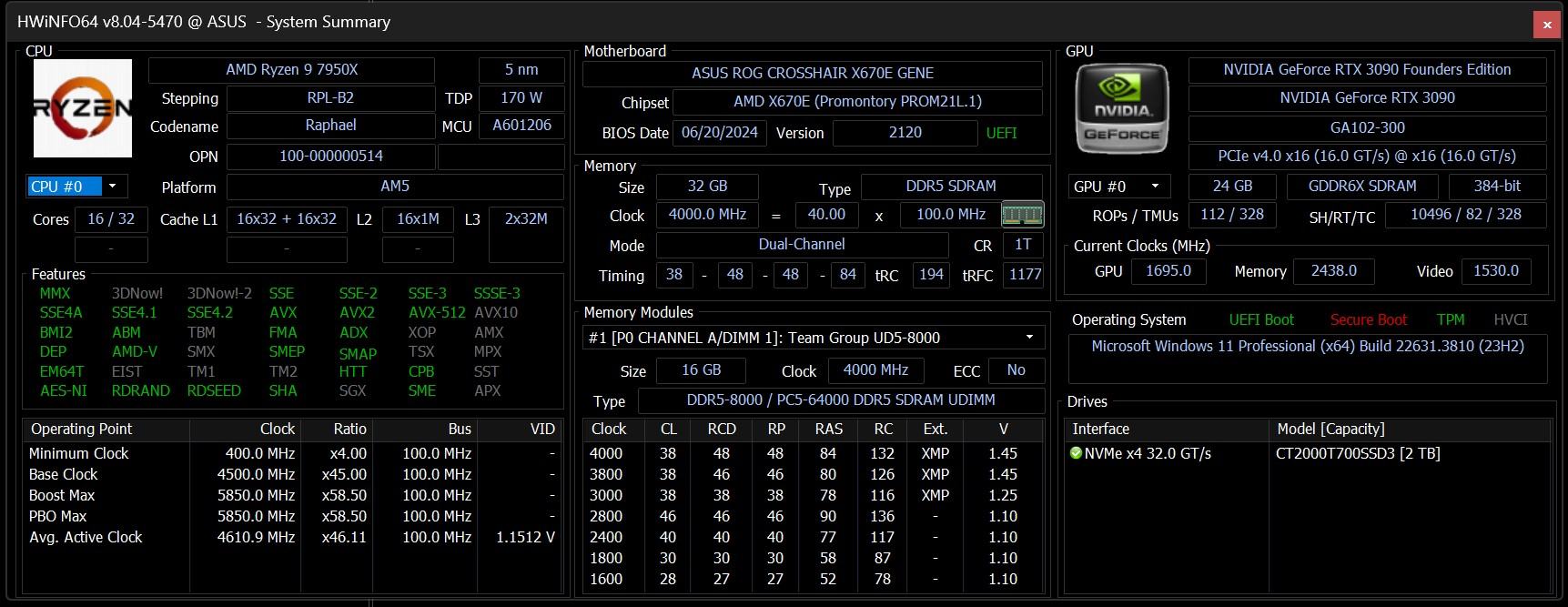Screen dimensions: 1568x607
Task: Click the GPU clock 1695.0 field
Action: pos(1168,271)
